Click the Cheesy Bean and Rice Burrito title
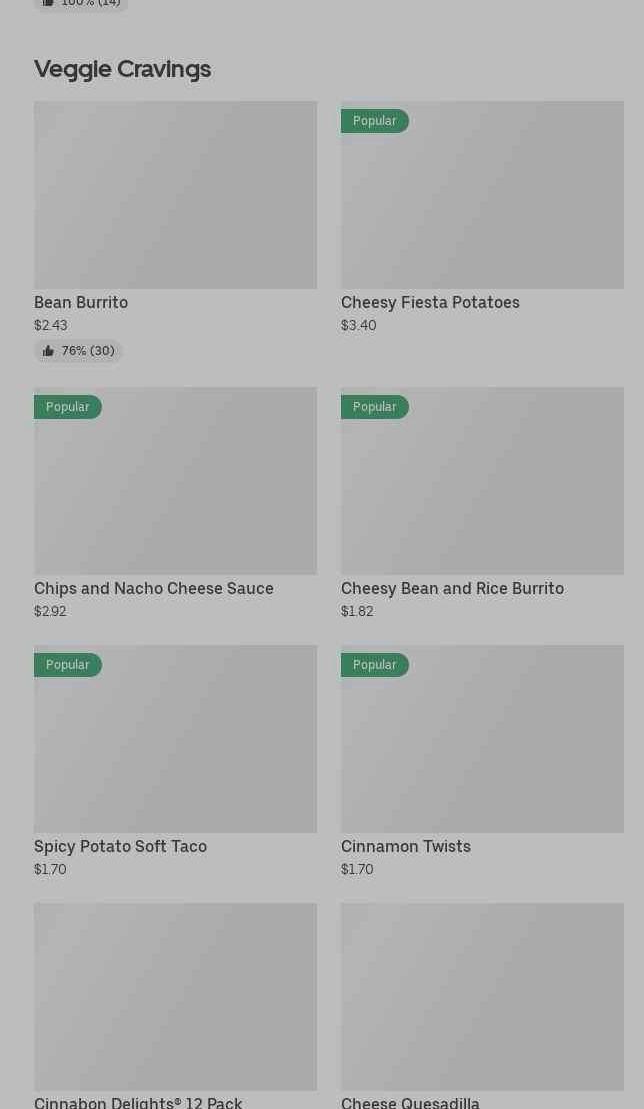 452,588
